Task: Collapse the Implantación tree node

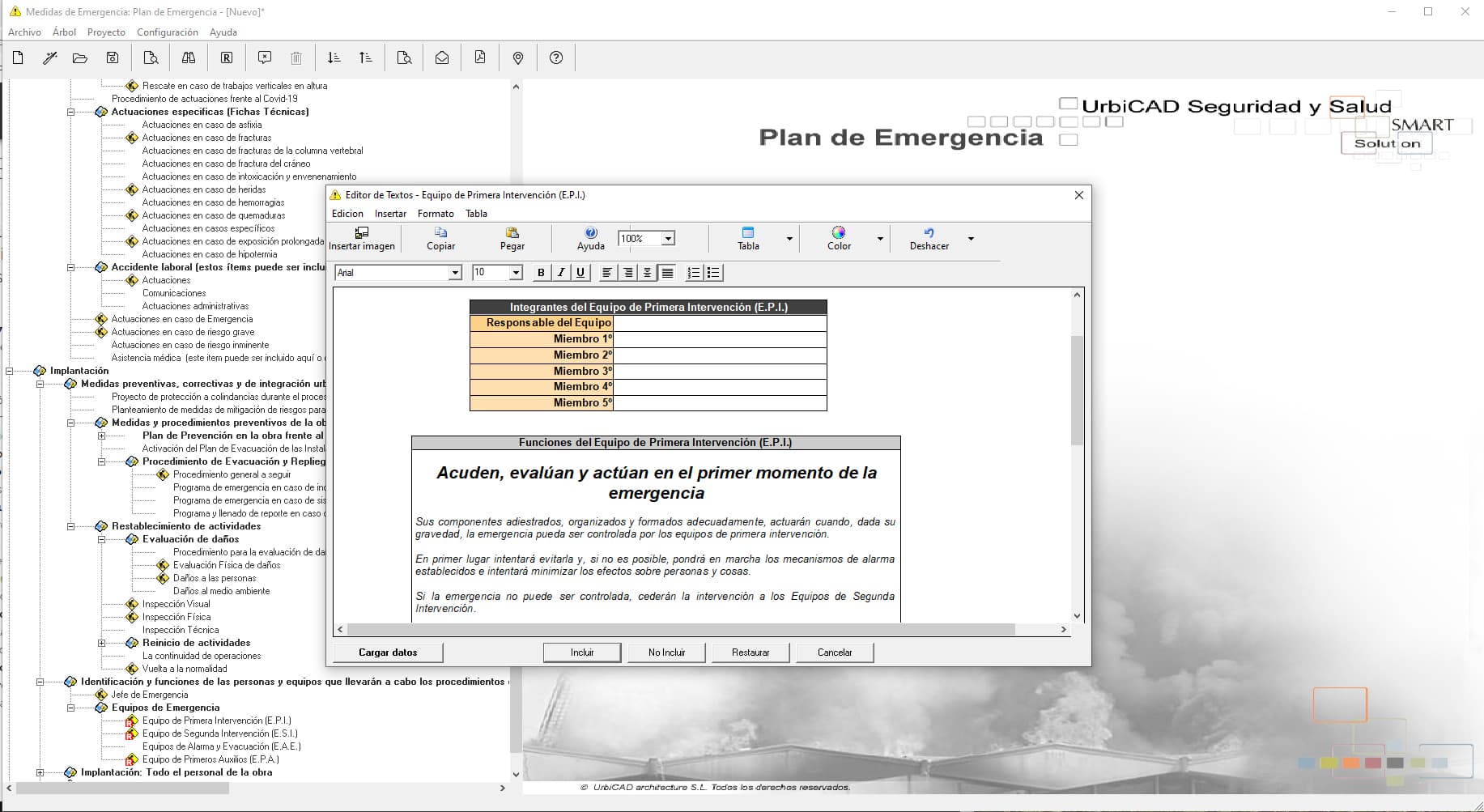Action: coord(9,371)
